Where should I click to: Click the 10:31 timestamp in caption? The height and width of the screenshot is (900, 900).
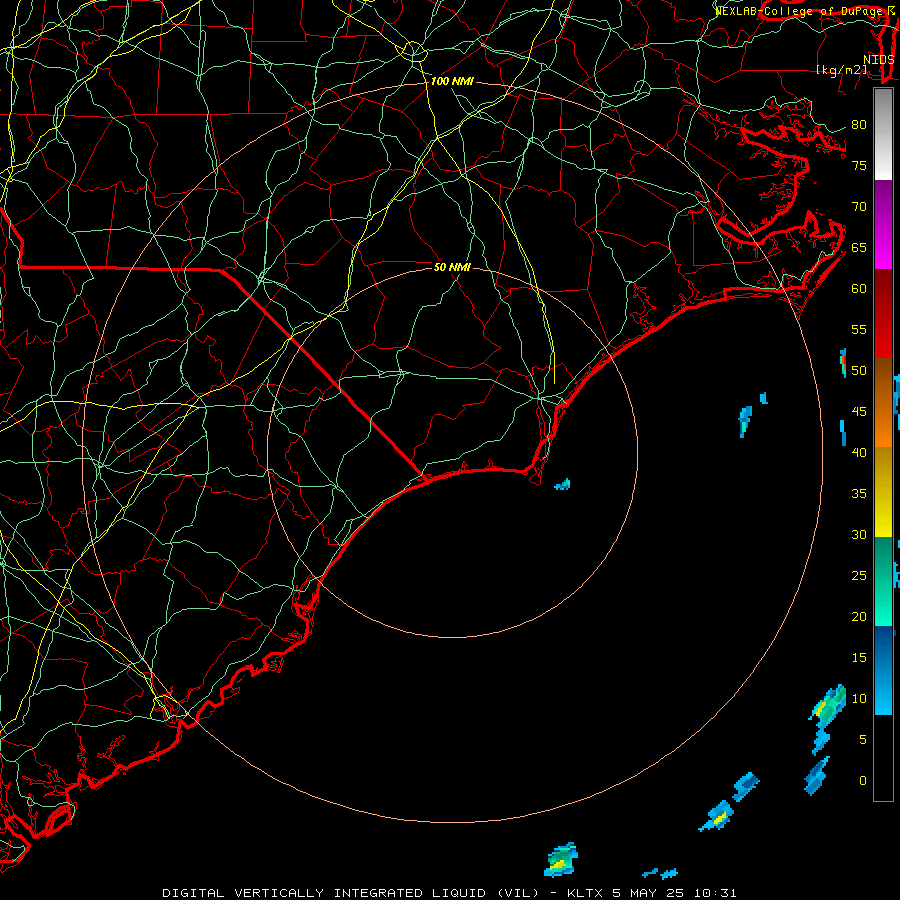(x=715, y=893)
